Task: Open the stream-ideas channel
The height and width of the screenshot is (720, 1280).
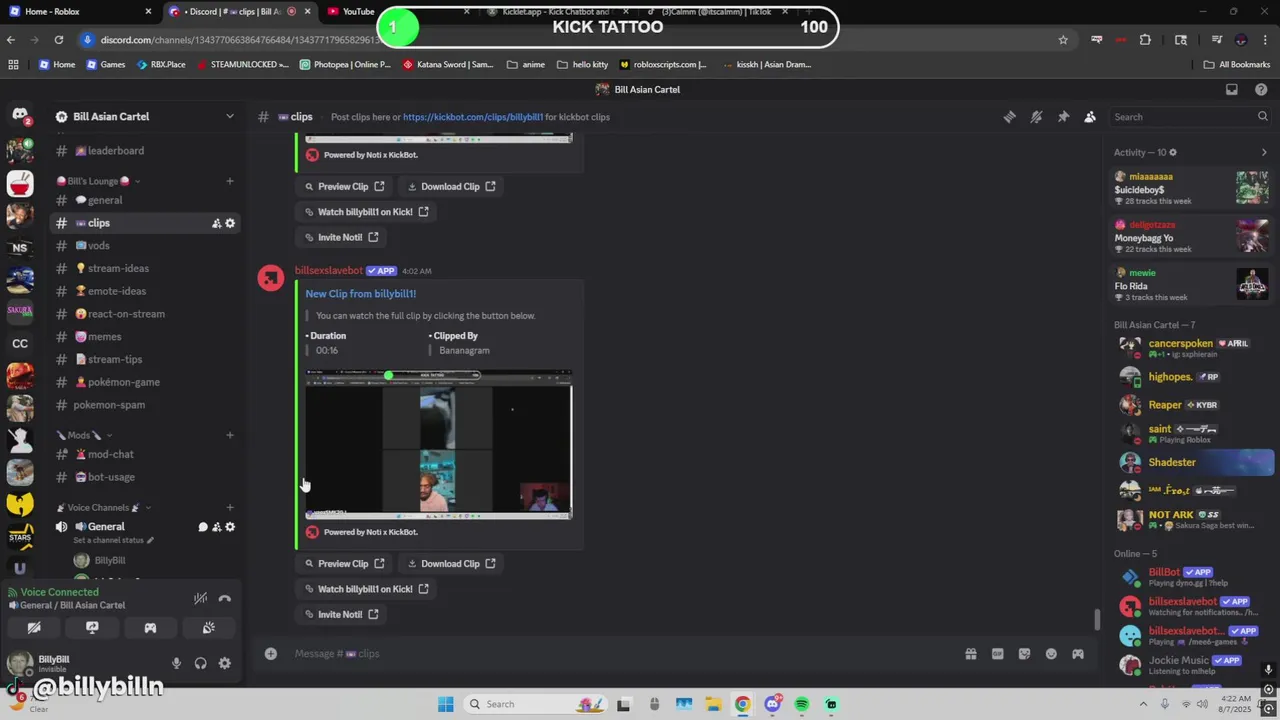Action: 144,268
